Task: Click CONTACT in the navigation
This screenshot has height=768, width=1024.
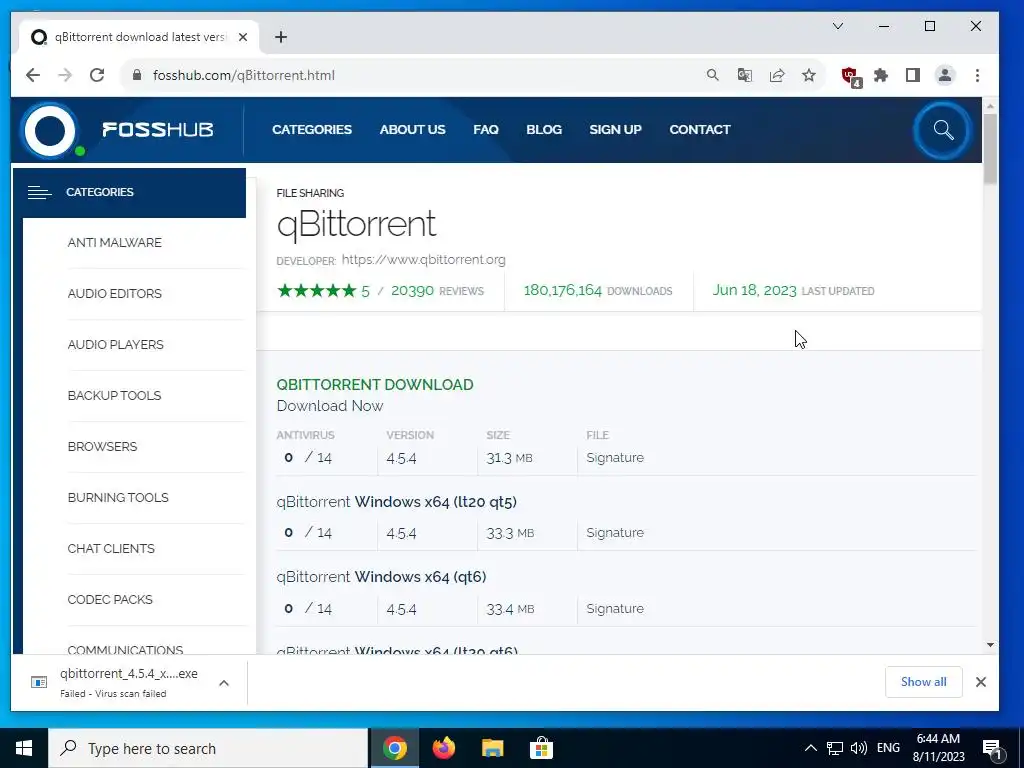Action: (699, 129)
